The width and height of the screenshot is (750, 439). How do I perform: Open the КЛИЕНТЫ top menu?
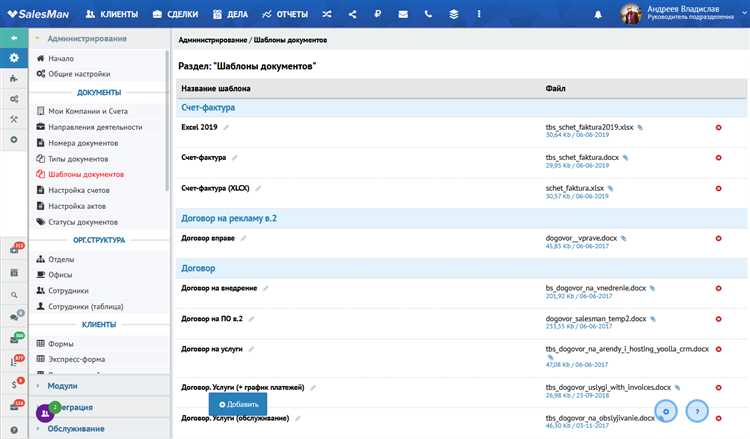112,15
